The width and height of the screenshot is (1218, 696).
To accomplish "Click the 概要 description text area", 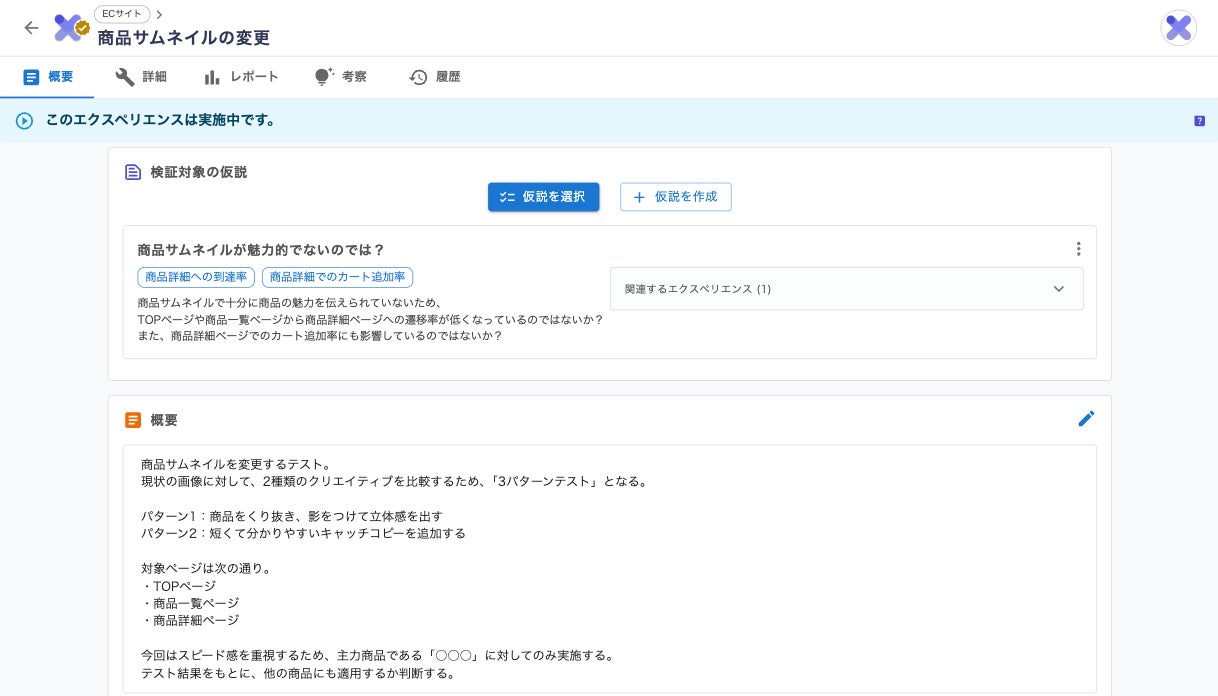I will [x=610, y=568].
